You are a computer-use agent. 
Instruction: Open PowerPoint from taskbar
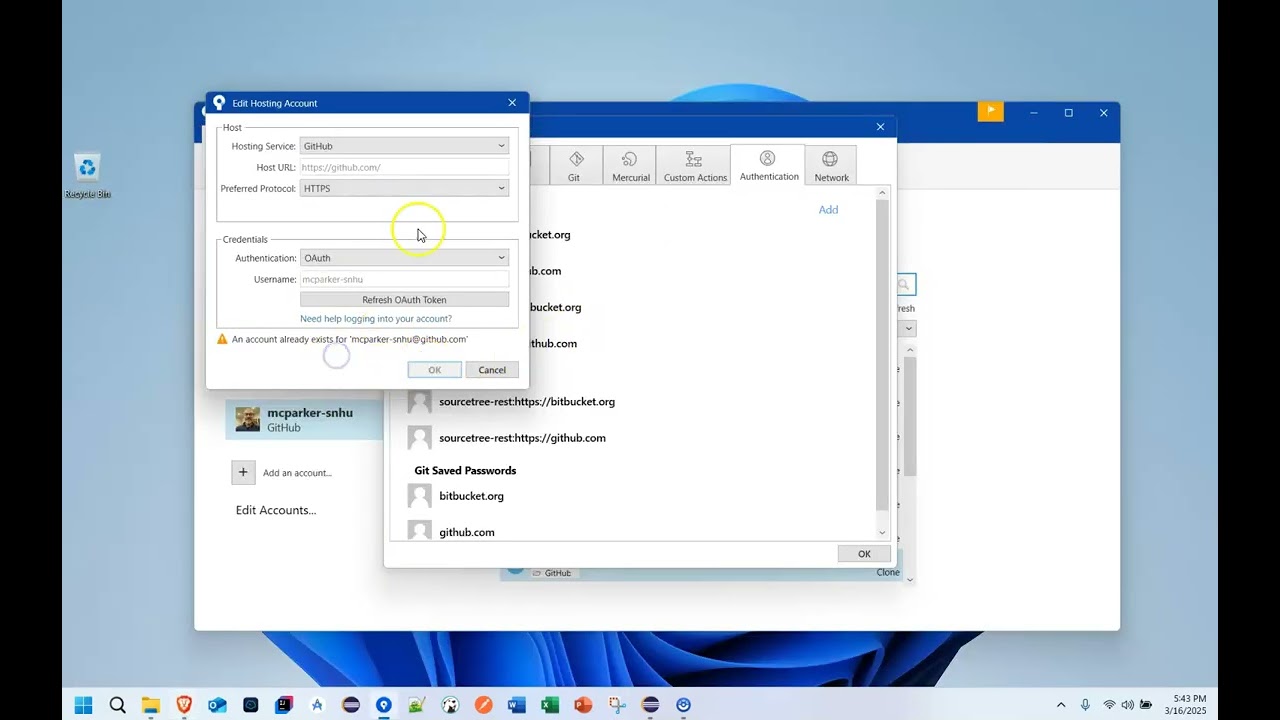pyautogui.click(x=584, y=705)
